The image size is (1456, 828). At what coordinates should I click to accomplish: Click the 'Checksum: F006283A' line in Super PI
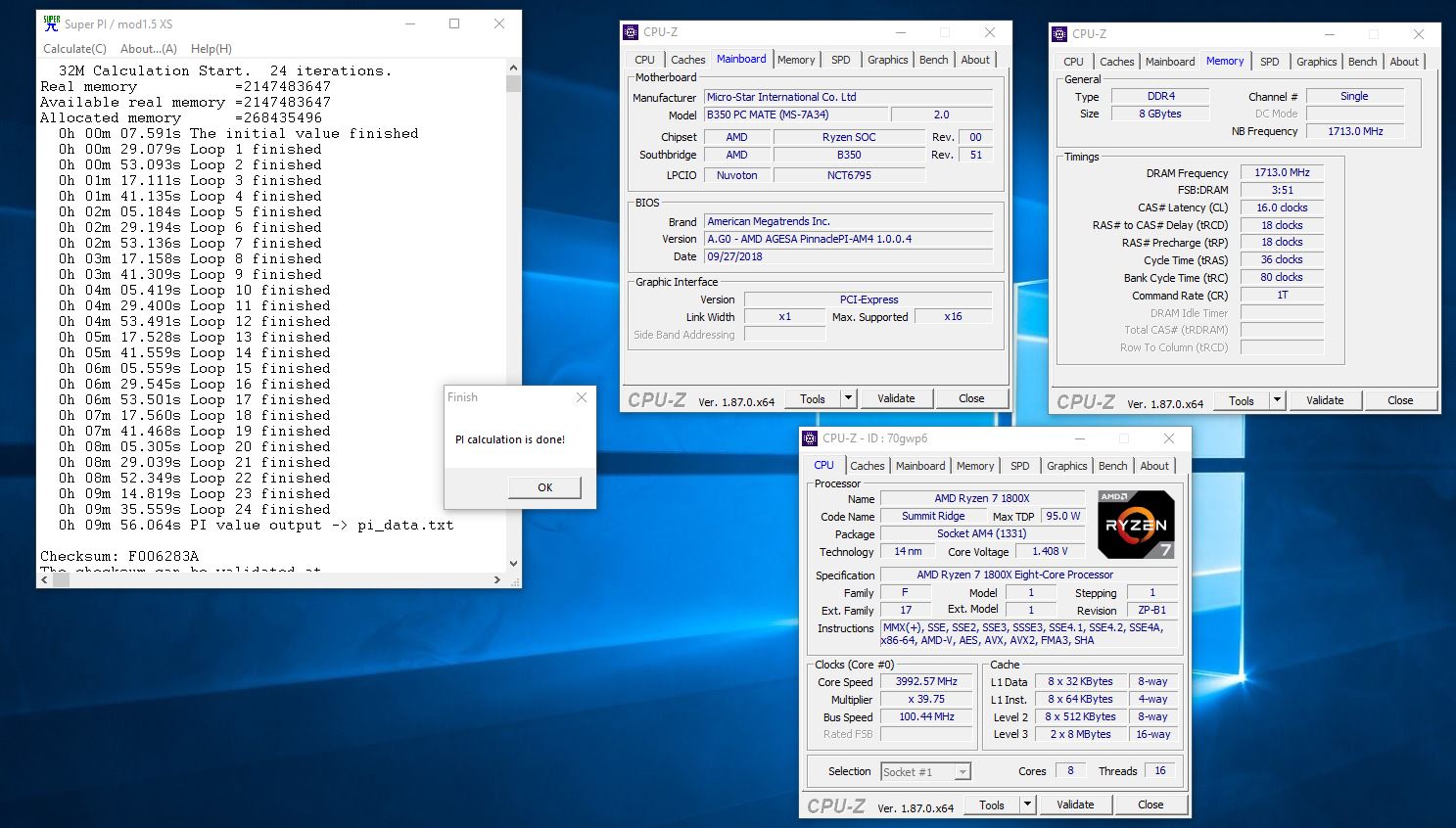[119, 556]
